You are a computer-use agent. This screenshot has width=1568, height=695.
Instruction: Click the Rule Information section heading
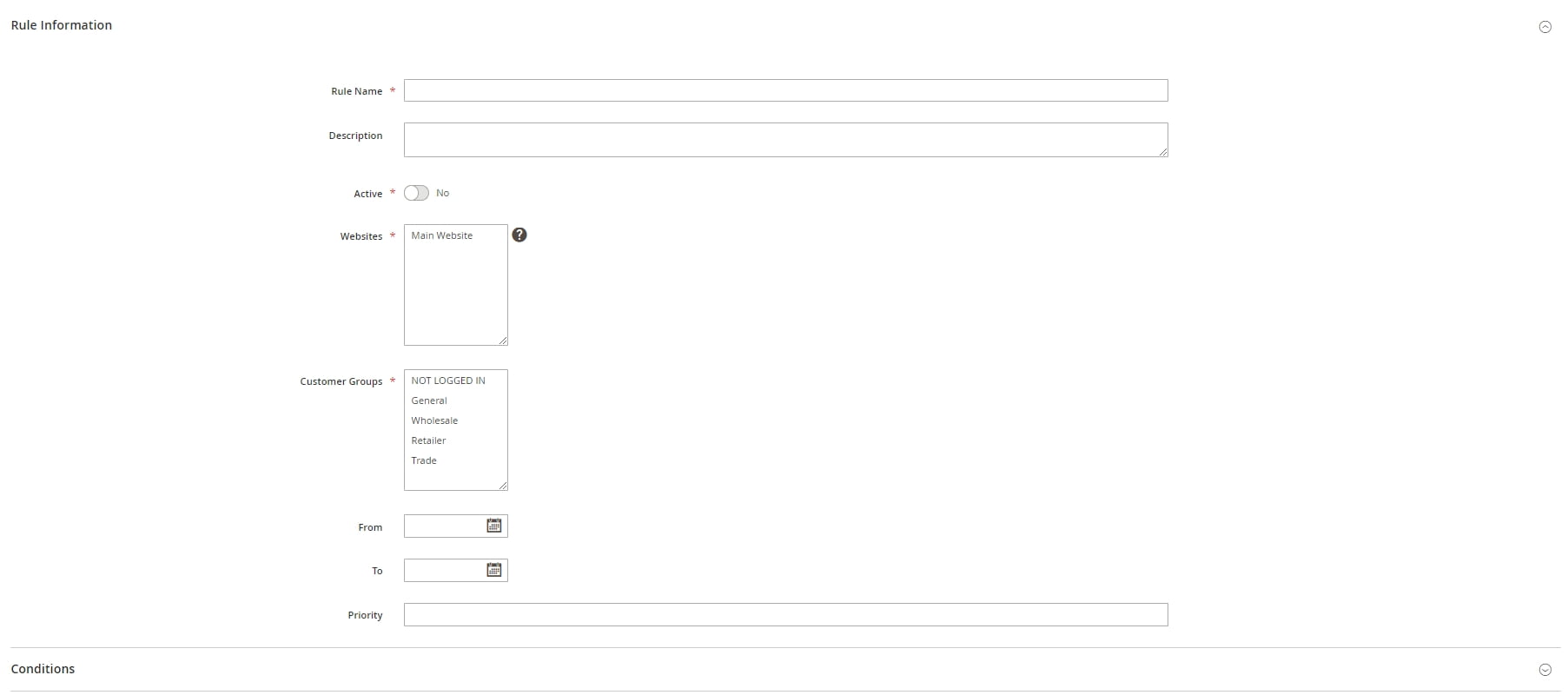coord(62,25)
